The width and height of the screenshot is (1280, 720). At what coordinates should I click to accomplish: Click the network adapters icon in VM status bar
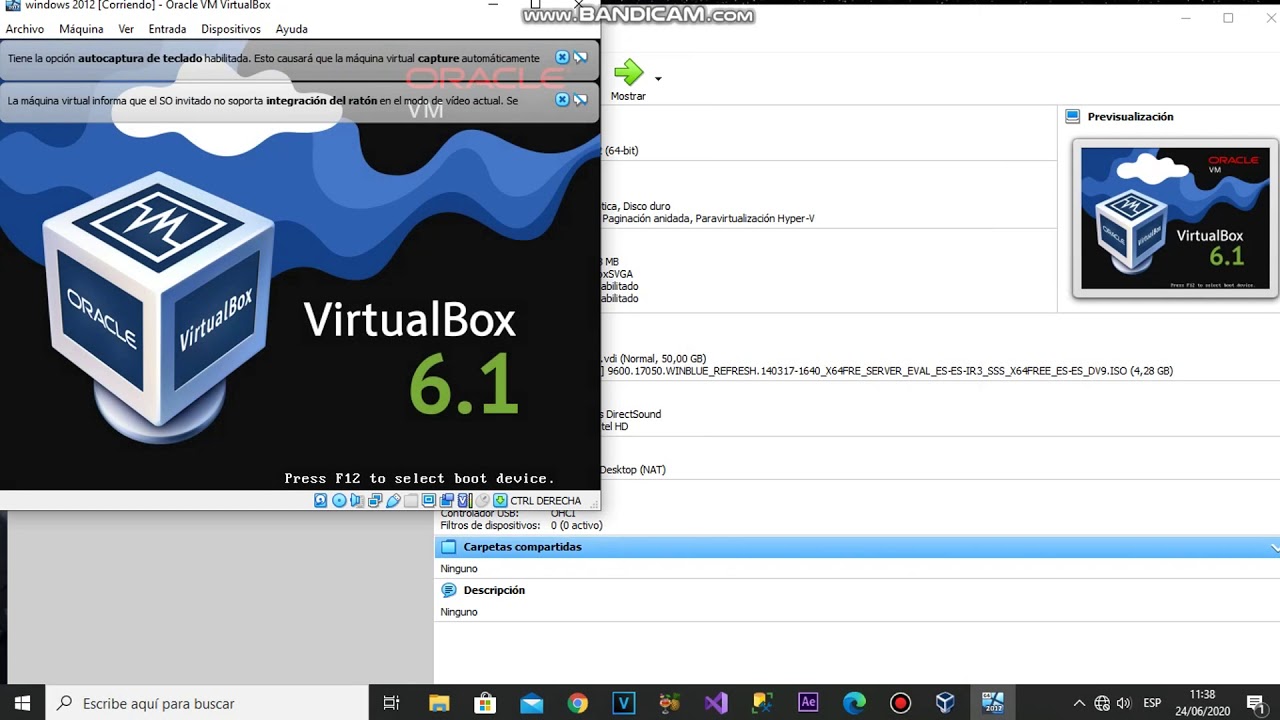375,500
